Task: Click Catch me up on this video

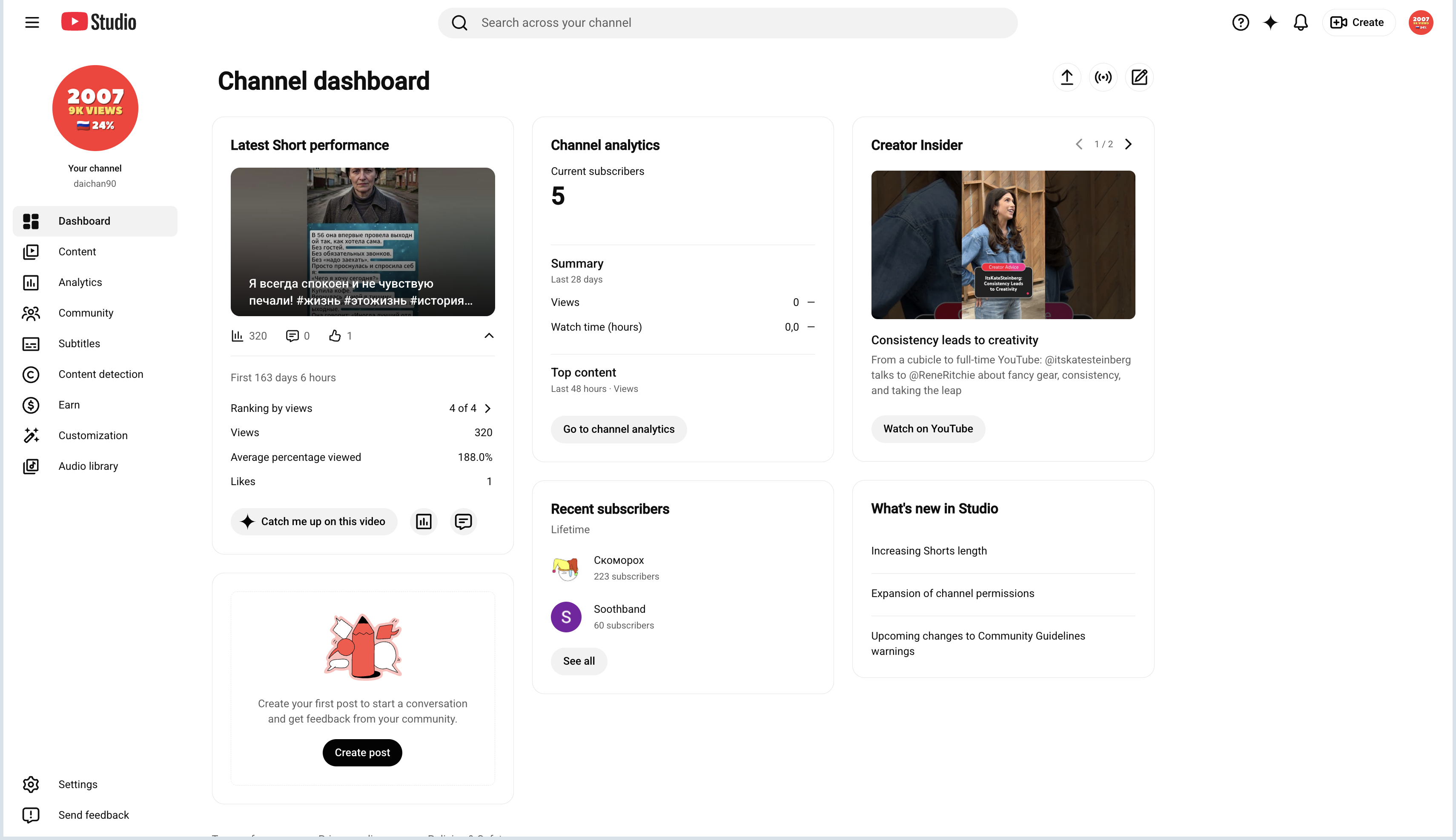Action: (x=314, y=522)
